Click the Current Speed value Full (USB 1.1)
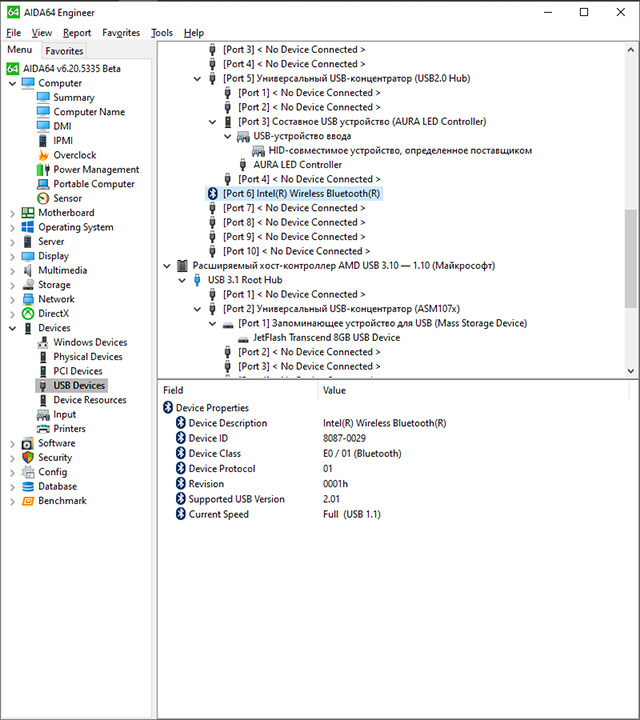Viewport: 640px width, 720px height. [352, 514]
